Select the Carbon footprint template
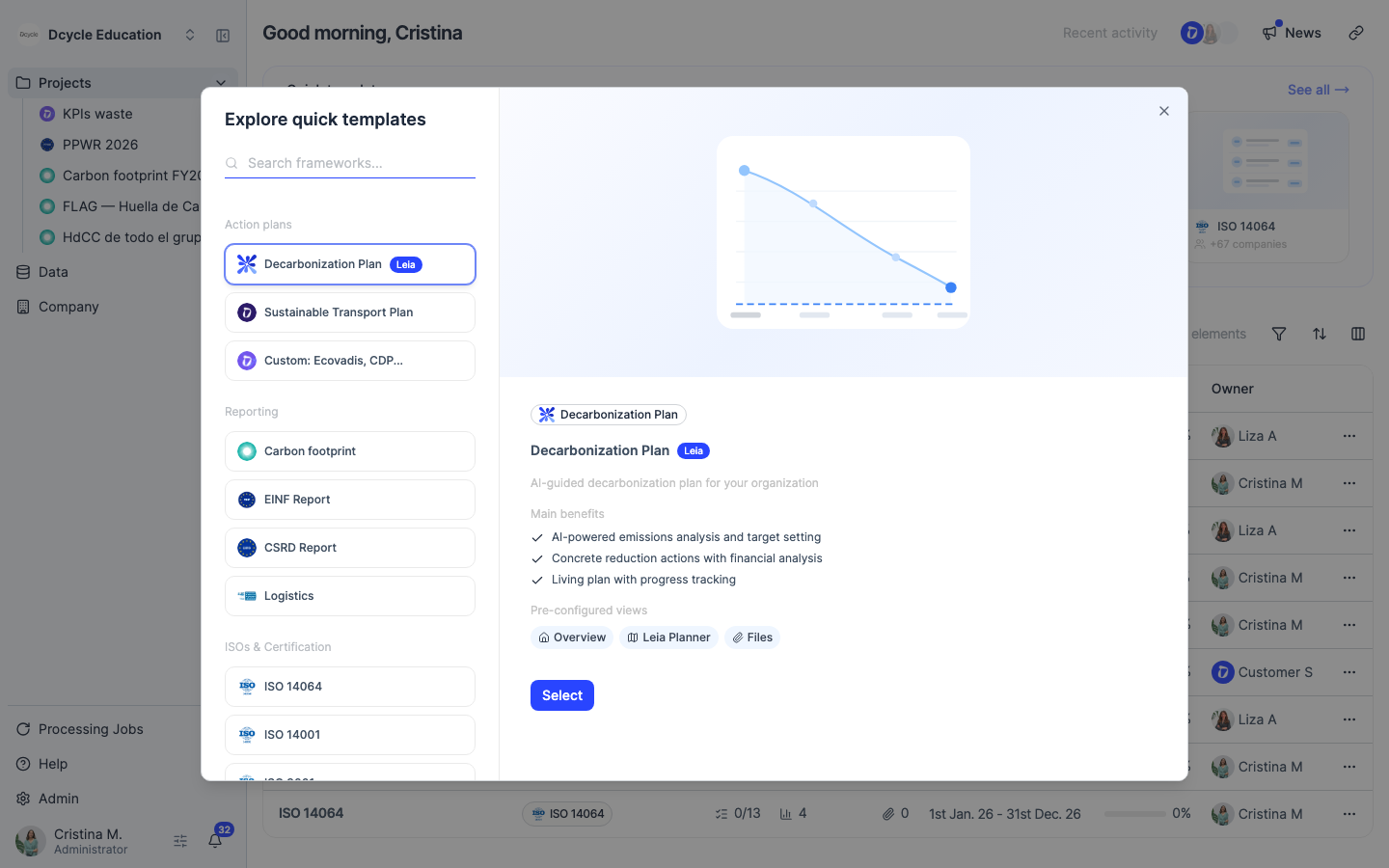This screenshot has width=1389, height=868. click(x=350, y=451)
